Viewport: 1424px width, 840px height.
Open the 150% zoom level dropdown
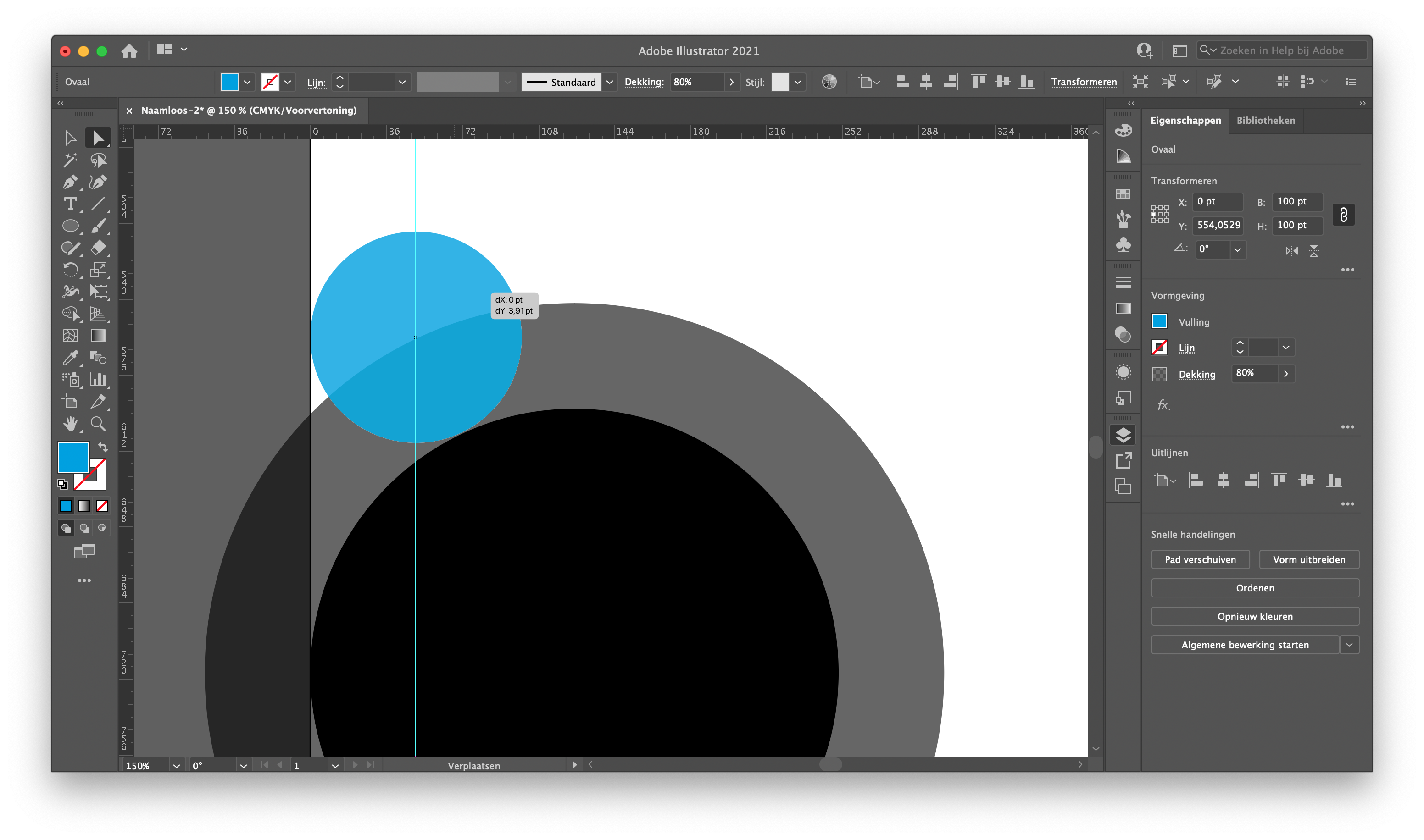[x=176, y=765]
